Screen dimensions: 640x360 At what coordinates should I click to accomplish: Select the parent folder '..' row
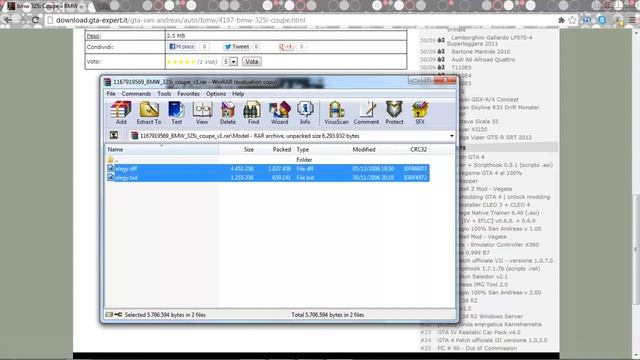click(x=267, y=160)
